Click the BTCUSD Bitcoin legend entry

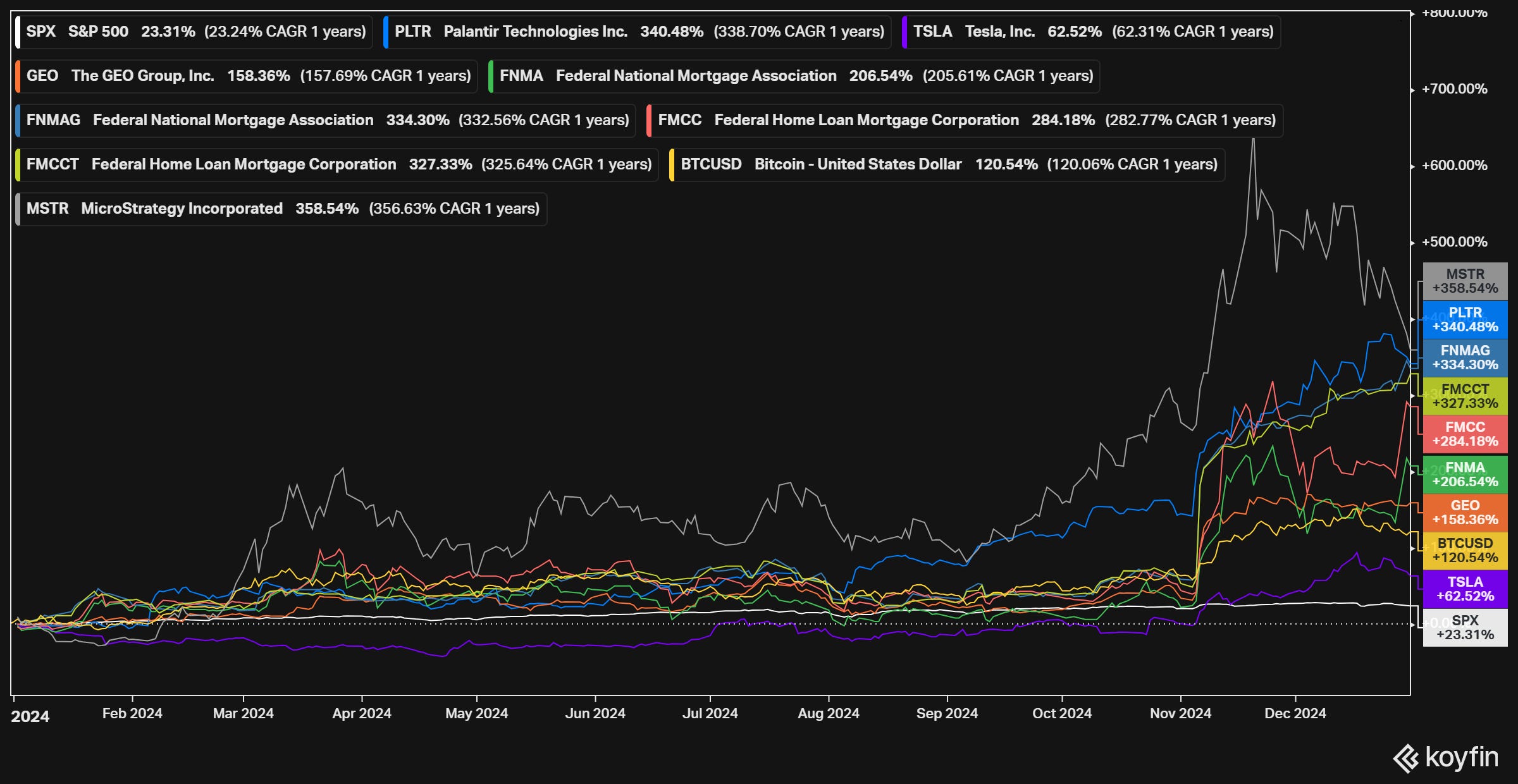[947, 164]
